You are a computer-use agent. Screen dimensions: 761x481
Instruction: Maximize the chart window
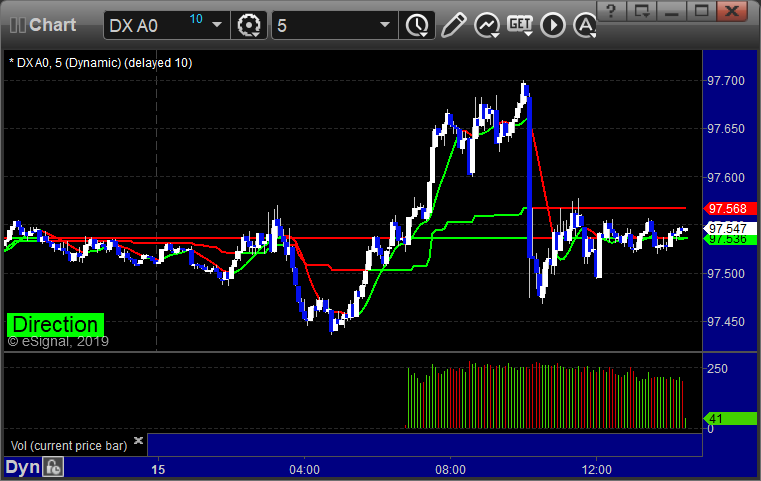tap(701, 10)
